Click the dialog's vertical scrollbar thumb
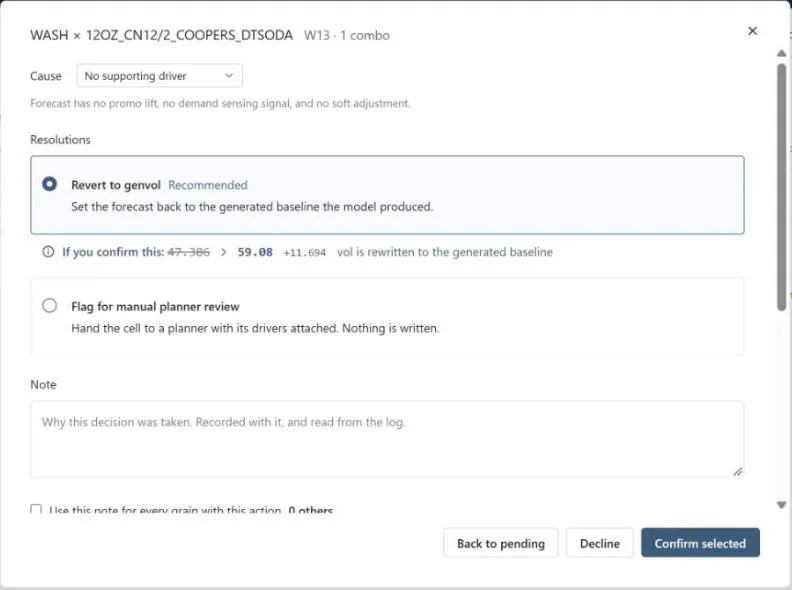This screenshot has width=792, height=590. pos(781,187)
